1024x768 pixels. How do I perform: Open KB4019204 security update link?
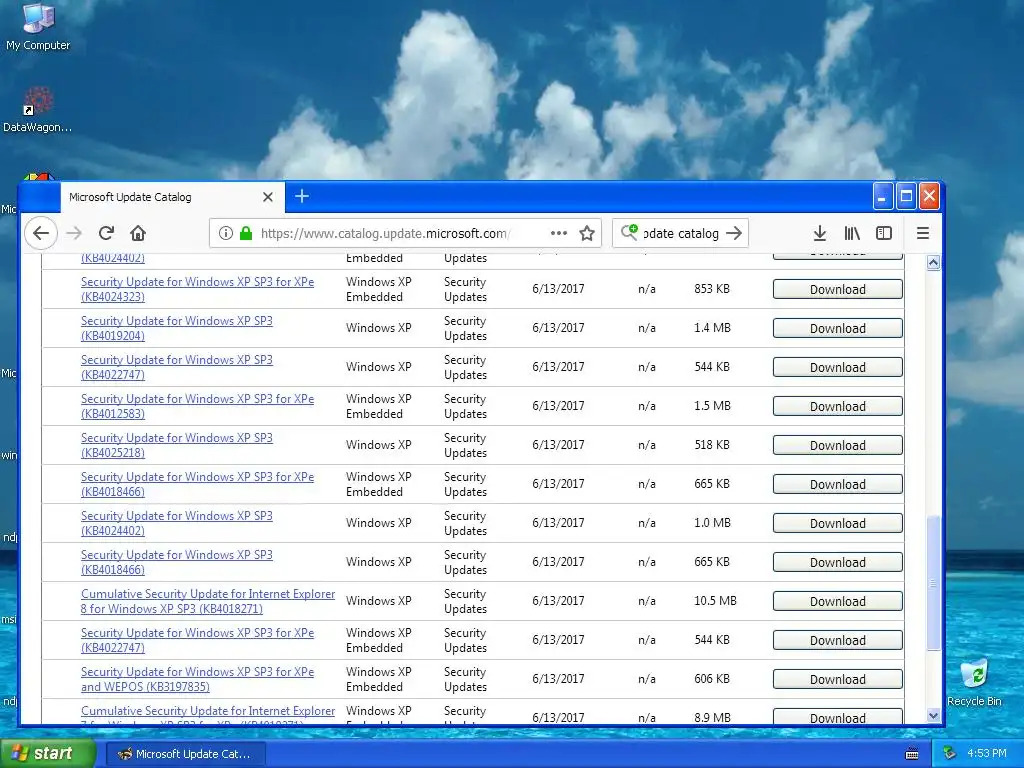pos(176,328)
